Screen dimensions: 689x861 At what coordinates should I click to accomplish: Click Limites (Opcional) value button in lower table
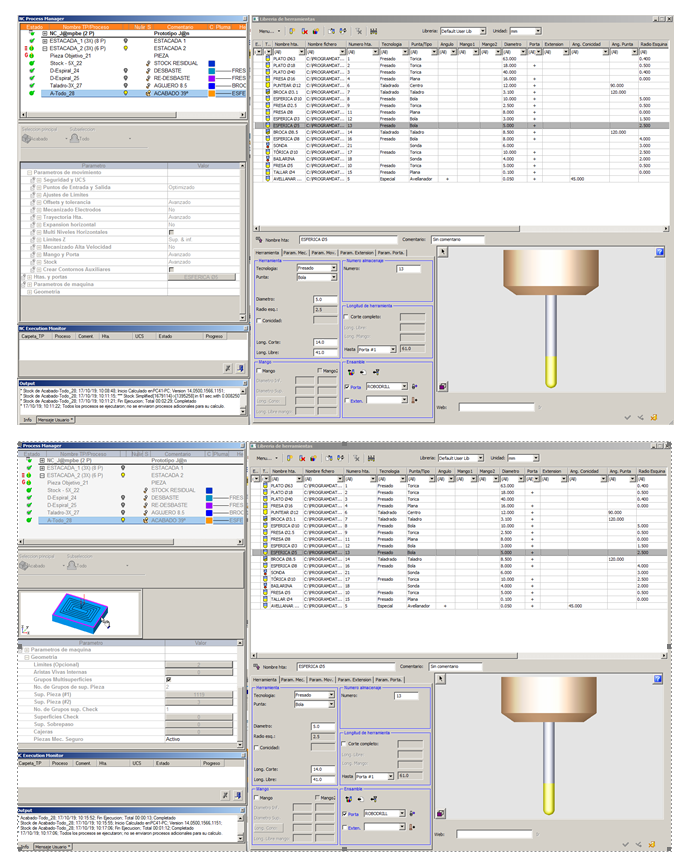tap(199, 665)
